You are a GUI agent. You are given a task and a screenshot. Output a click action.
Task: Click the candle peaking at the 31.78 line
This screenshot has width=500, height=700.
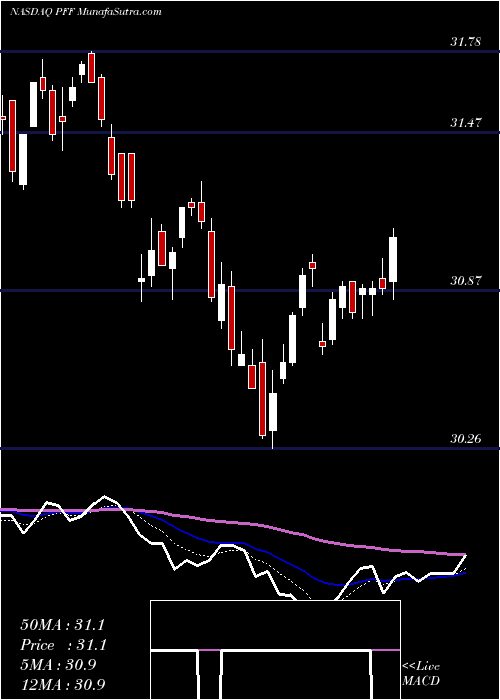[92, 67]
